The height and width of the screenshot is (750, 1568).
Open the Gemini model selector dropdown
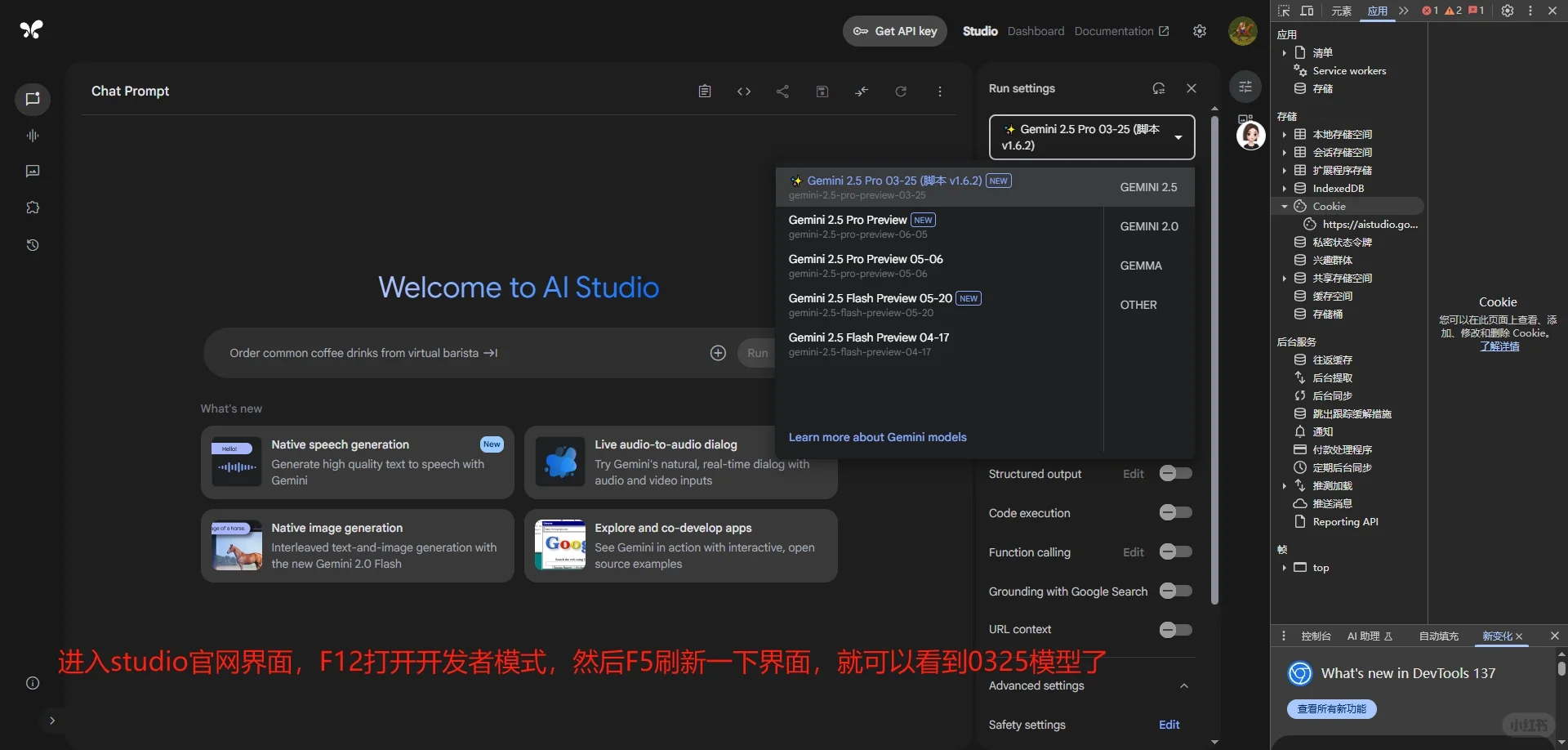(x=1092, y=136)
